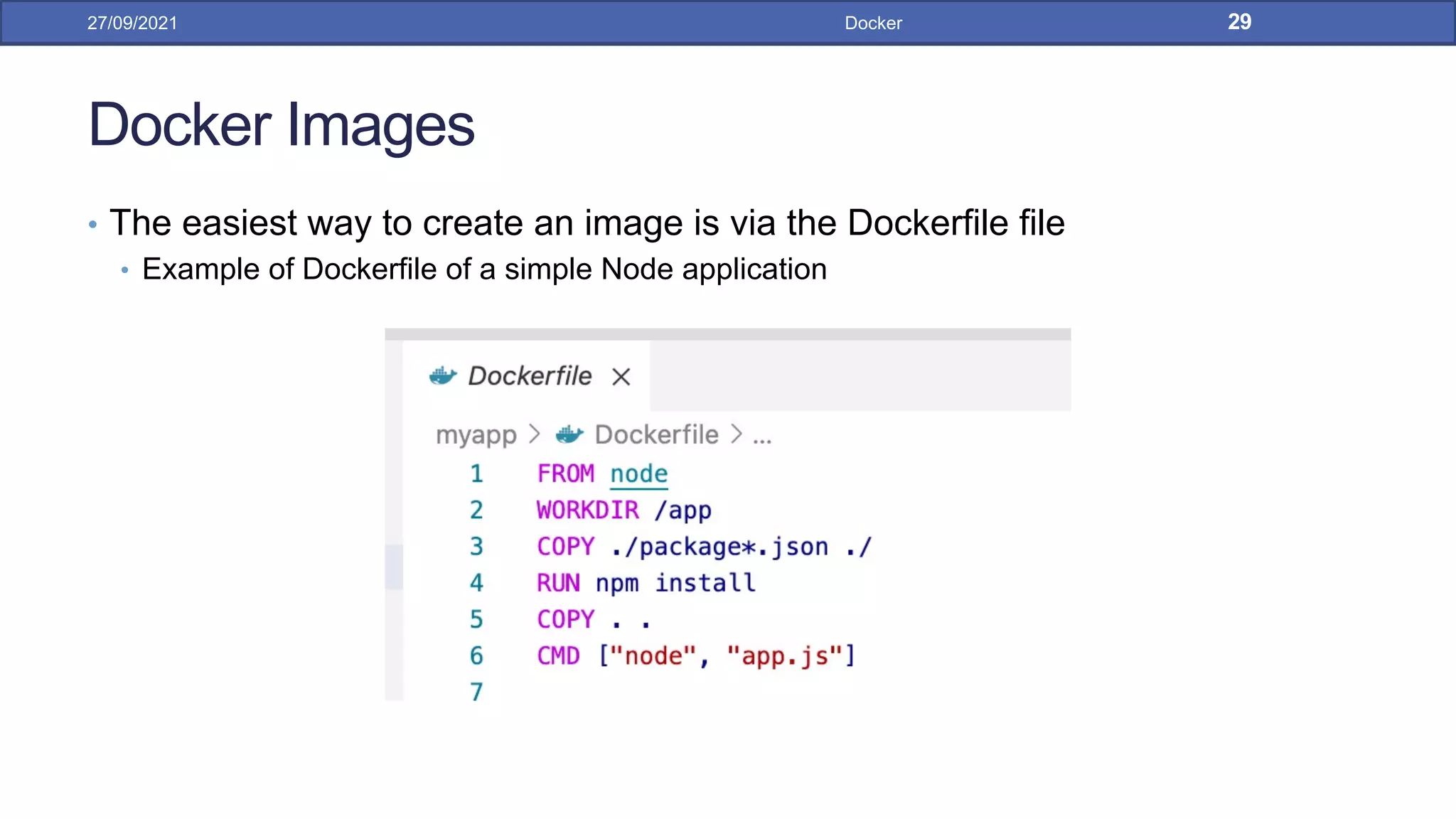The height and width of the screenshot is (819, 1456).
Task: Click the WORKDIR keyword on line 2
Action: [x=587, y=510]
